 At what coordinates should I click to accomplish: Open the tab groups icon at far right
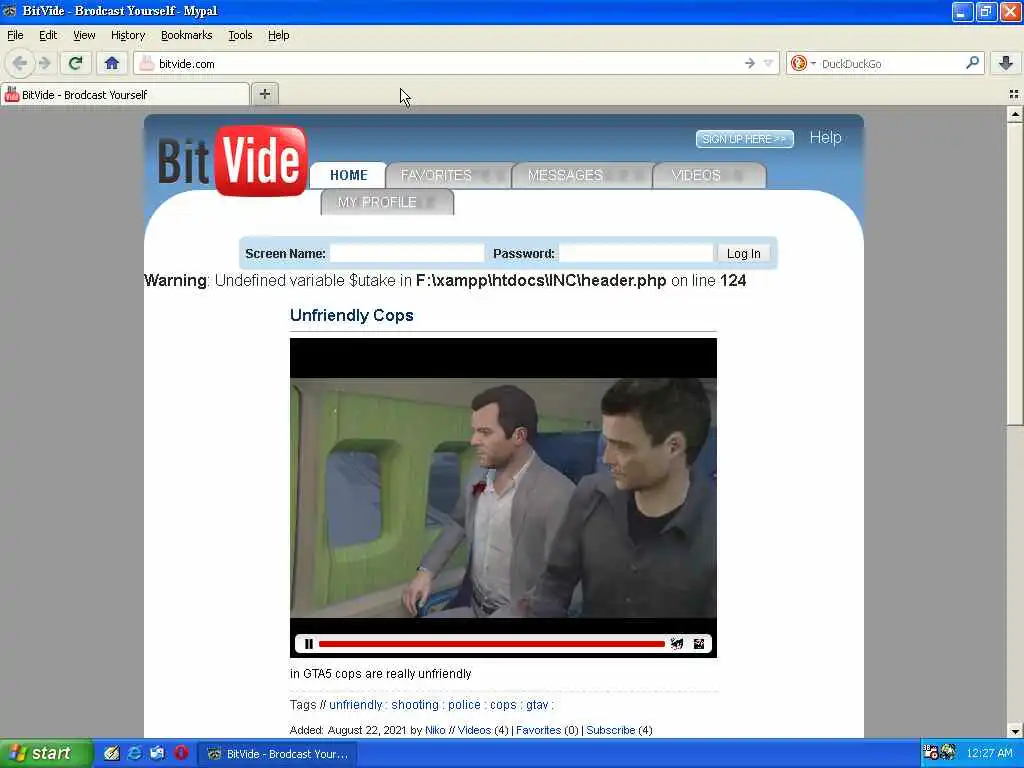(x=1014, y=95)
